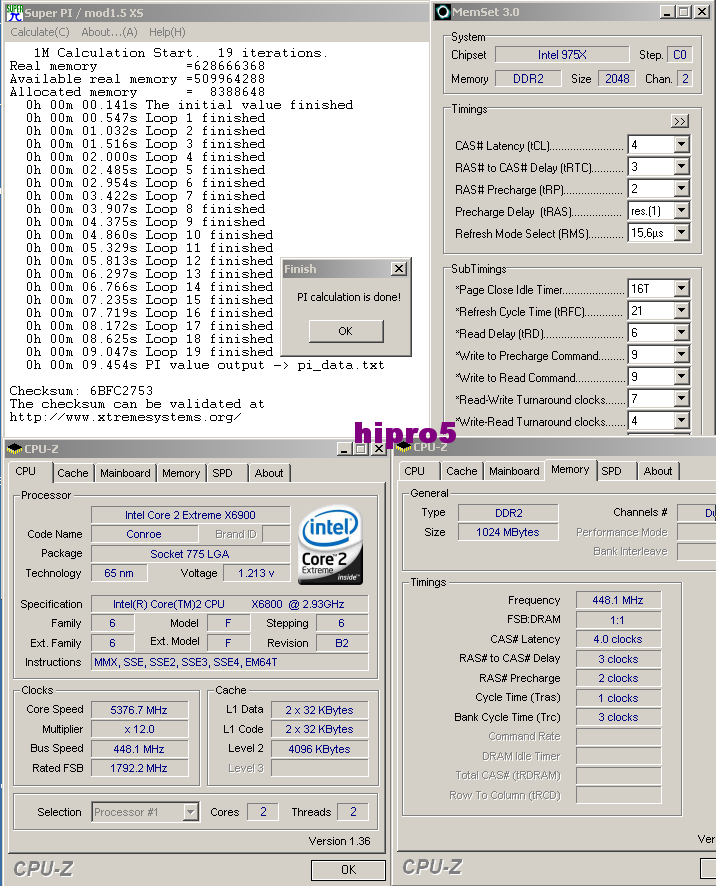716x886 pixels.
Task: Click the MemSet 3.0 title bar icon
Action: pos(443,12)
